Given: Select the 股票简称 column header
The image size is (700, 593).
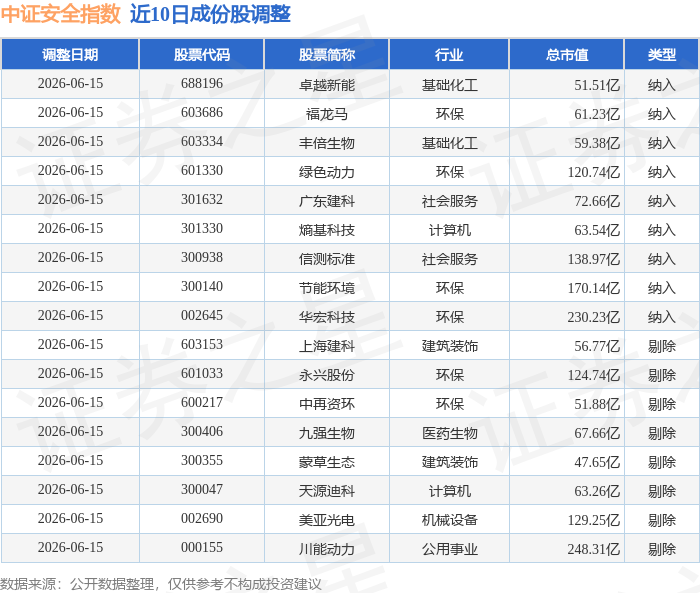Looking at the screenshot, I should [327, 54].
